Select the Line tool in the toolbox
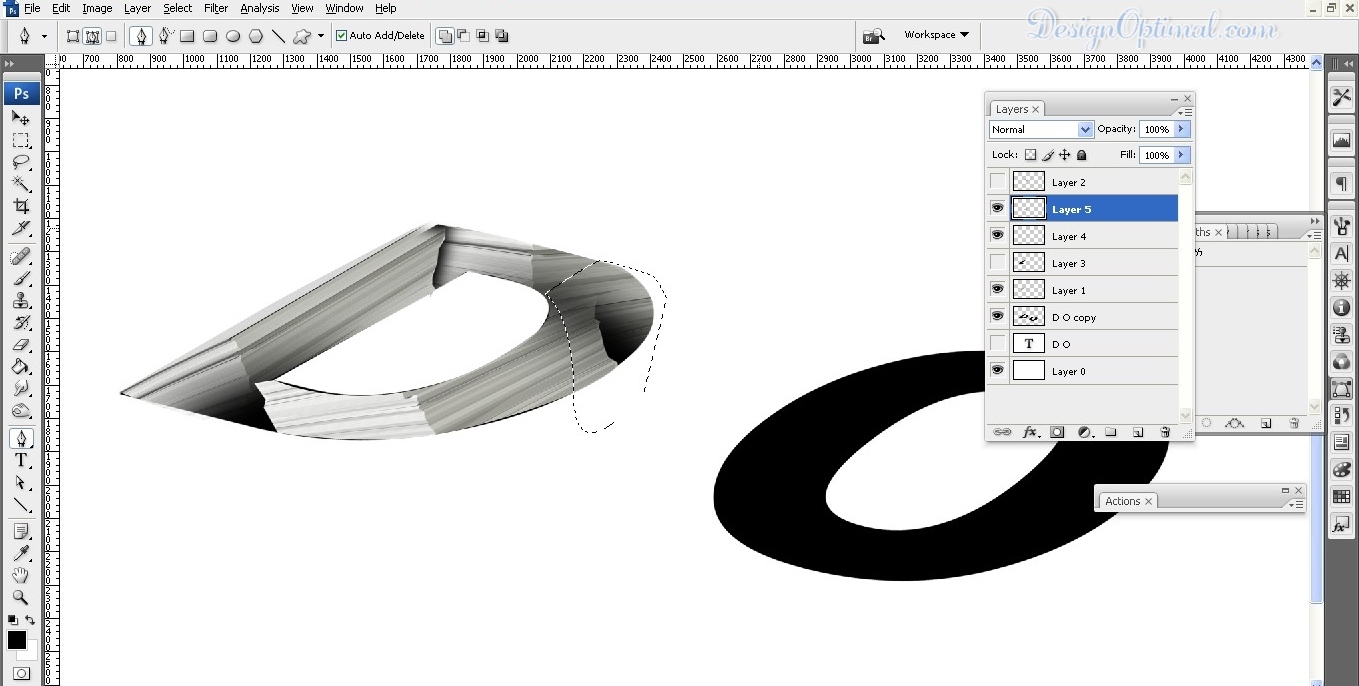 click(x=21, y=504)
